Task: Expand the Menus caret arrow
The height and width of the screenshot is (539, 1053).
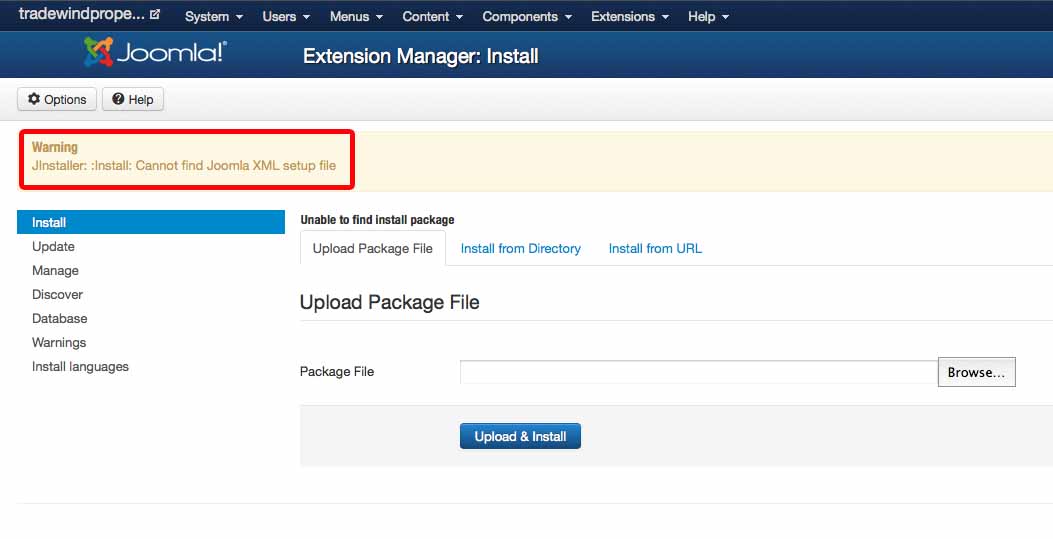Action: click(x=379, y=17)
